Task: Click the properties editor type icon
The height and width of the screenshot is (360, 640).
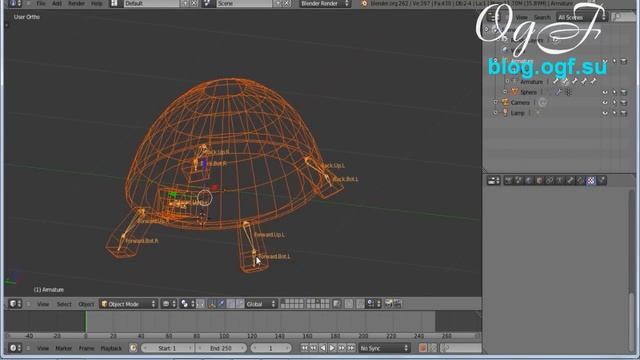Action: pos(494,180)
